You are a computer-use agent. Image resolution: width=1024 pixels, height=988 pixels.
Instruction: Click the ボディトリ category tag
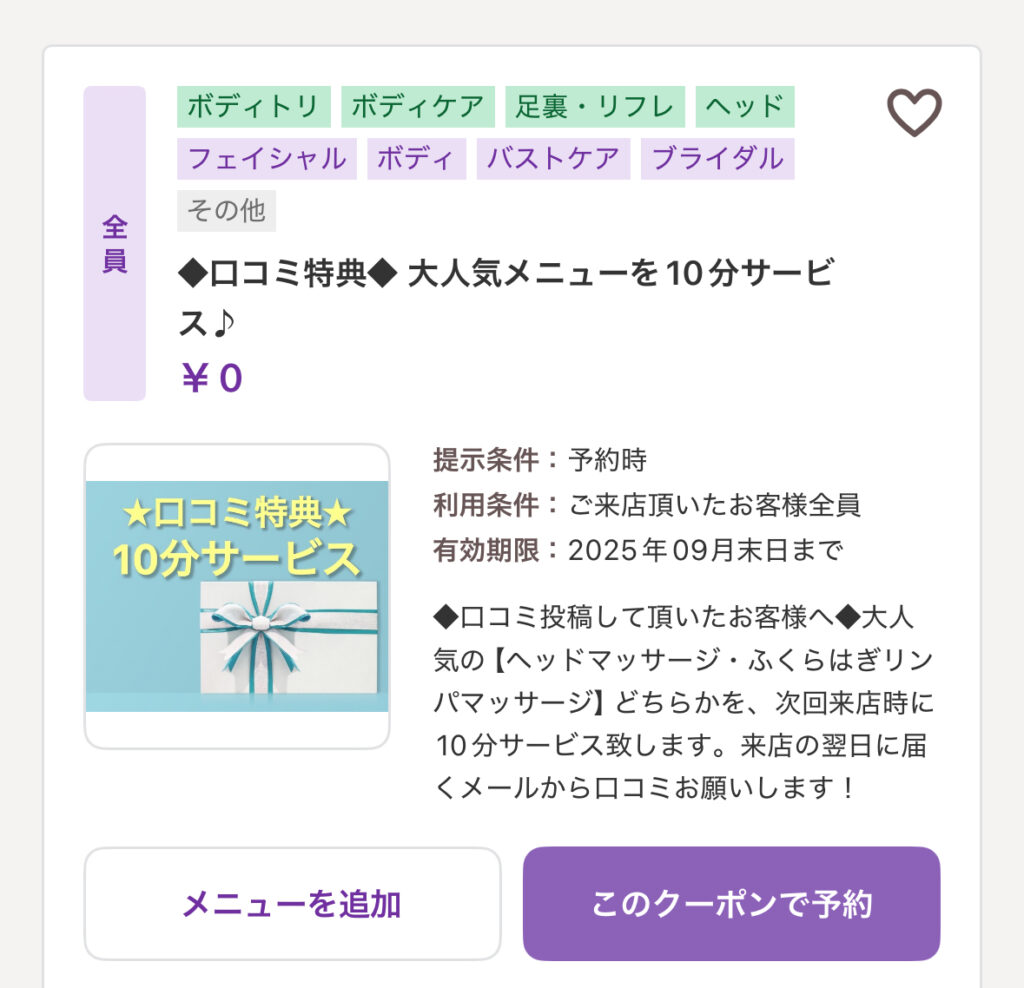pos(254,106)
